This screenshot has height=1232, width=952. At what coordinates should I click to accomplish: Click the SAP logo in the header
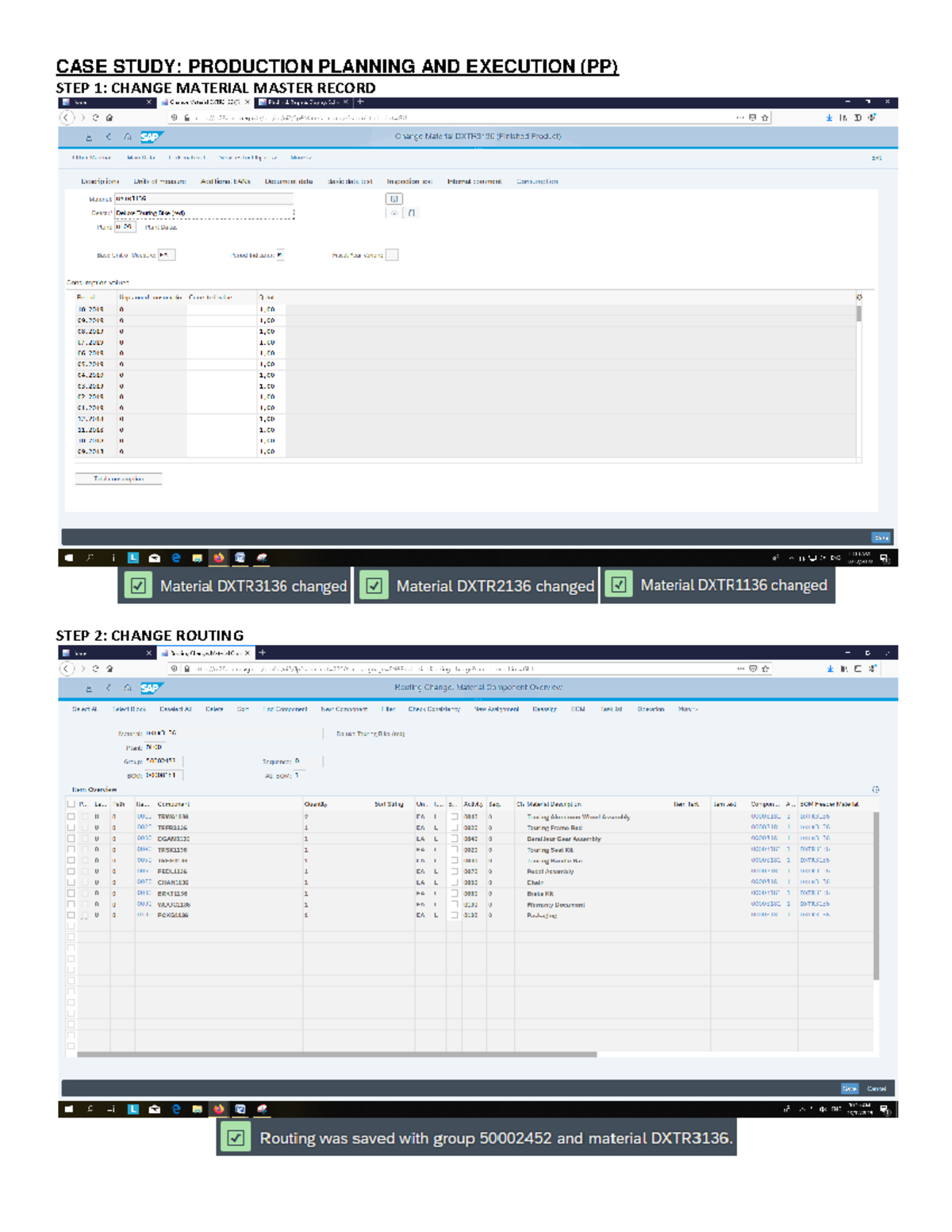click(150, 136)
